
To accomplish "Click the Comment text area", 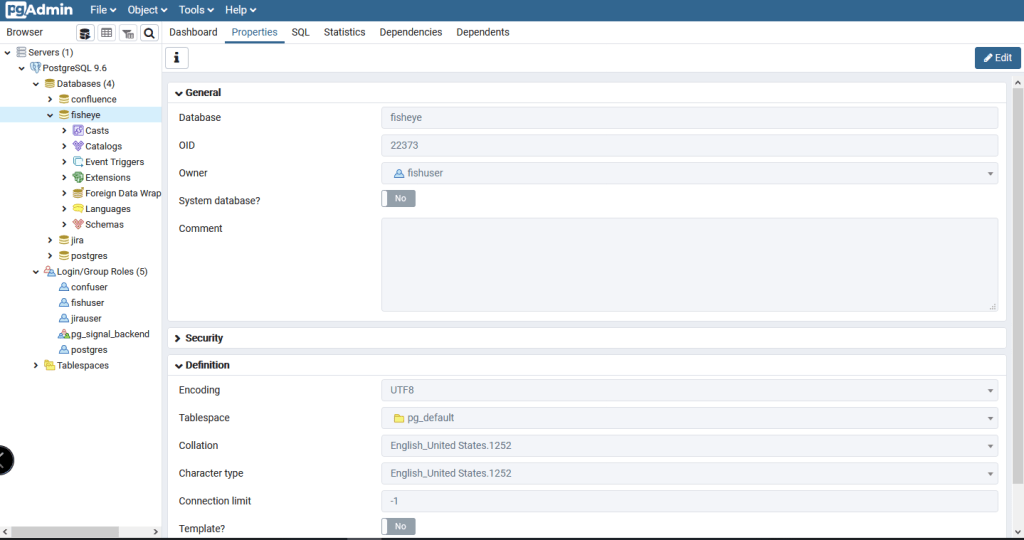I will click(689, 264).
